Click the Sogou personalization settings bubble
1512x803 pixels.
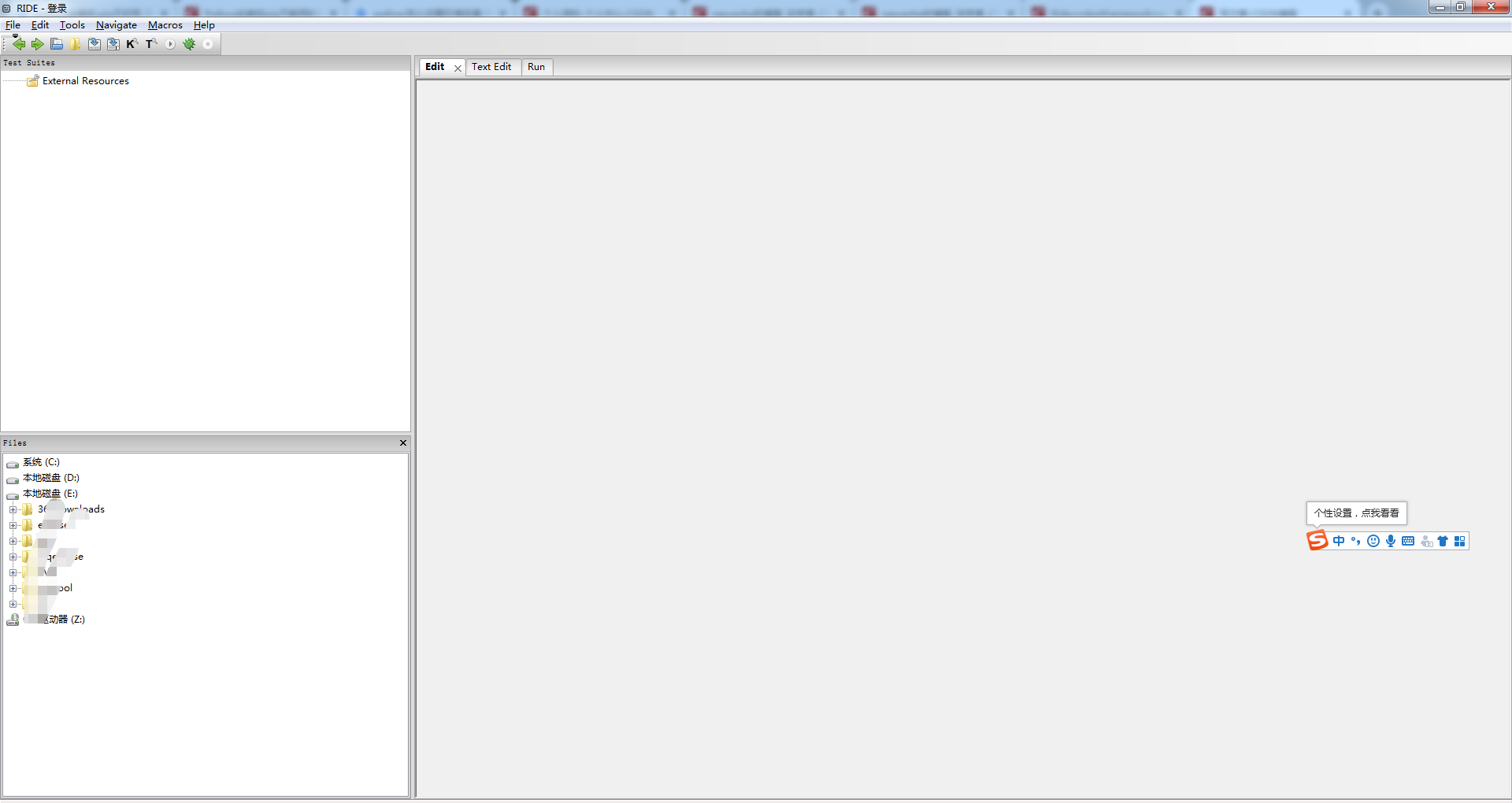[1356, 513]
